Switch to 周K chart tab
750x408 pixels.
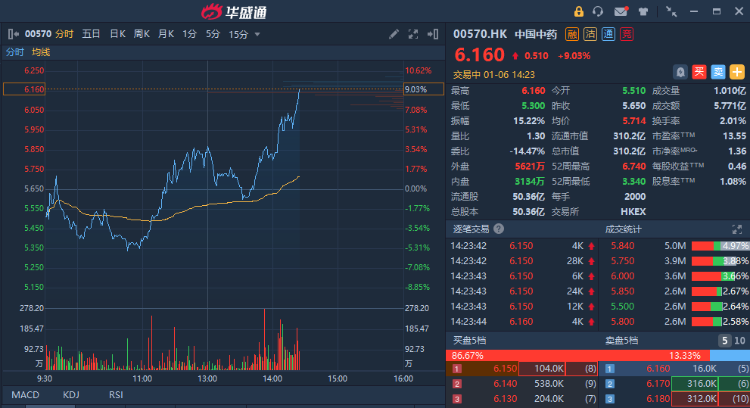point(142,34)
